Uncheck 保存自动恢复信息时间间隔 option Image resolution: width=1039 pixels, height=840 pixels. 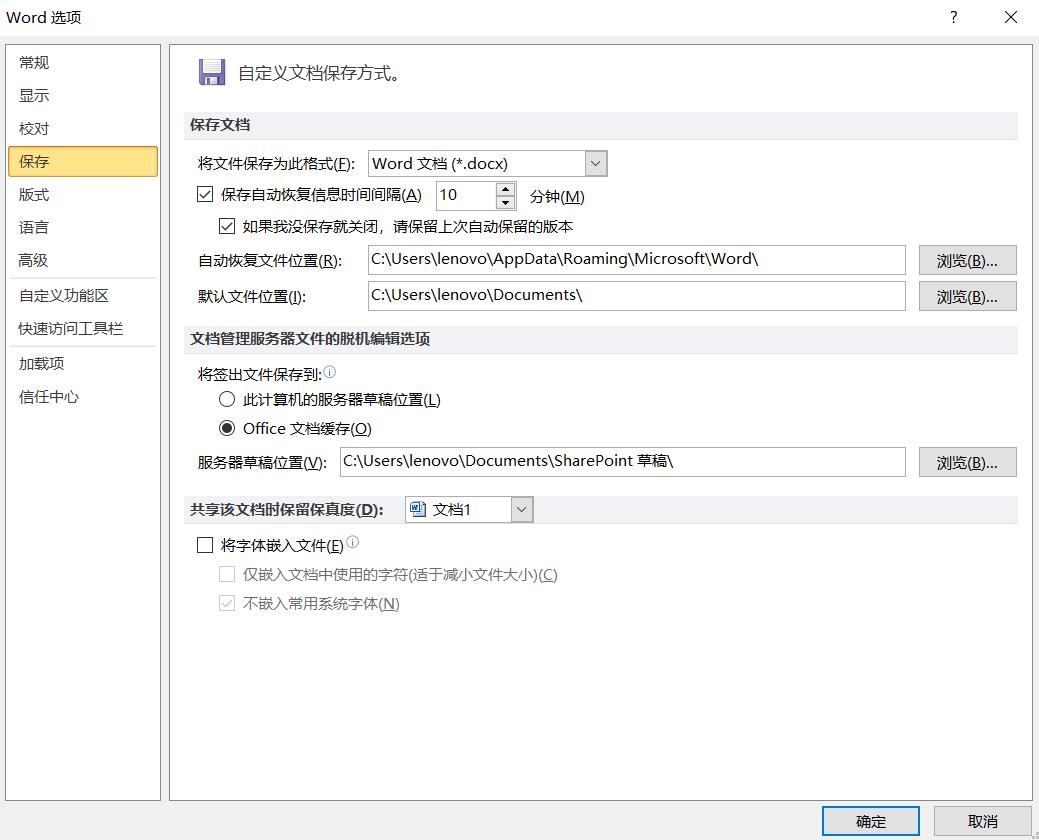click(x=205, y=194)
